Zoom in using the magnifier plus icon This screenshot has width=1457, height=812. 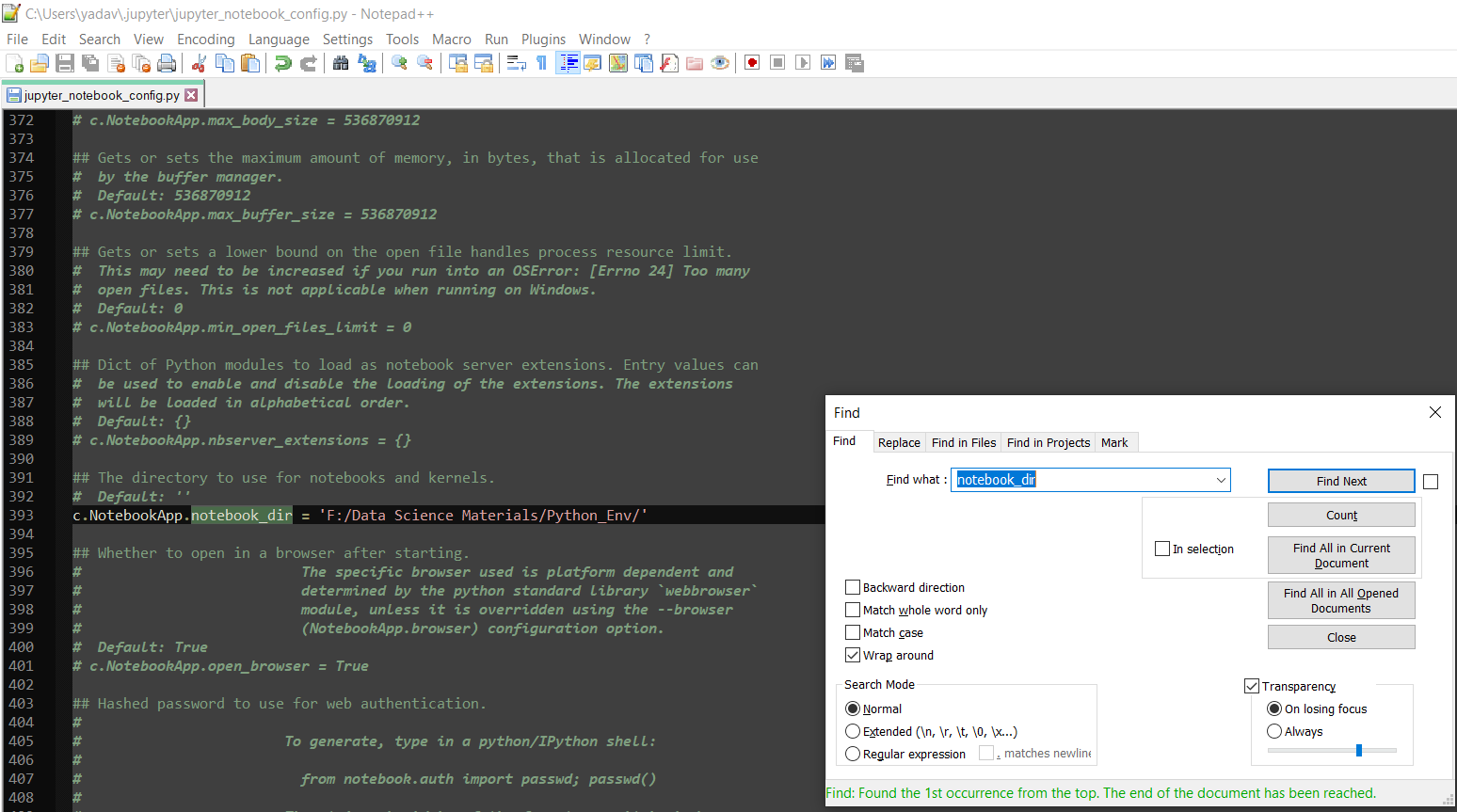click(x=400, y=63)
